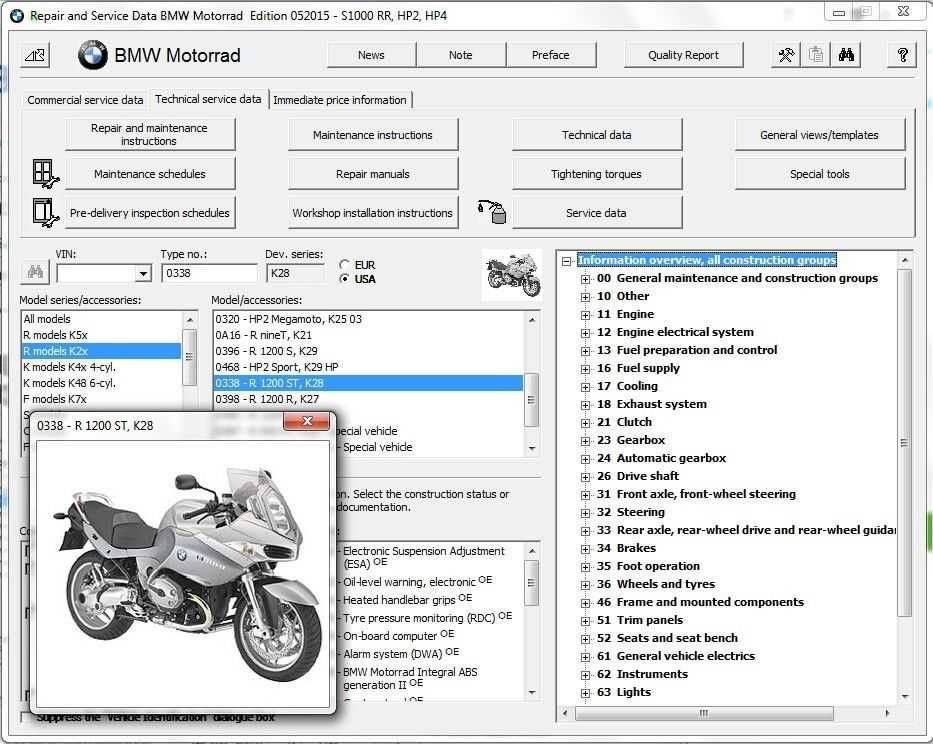Click the Dev. series field showing K28
Viewport: 933px width, 744px height.
296,273
